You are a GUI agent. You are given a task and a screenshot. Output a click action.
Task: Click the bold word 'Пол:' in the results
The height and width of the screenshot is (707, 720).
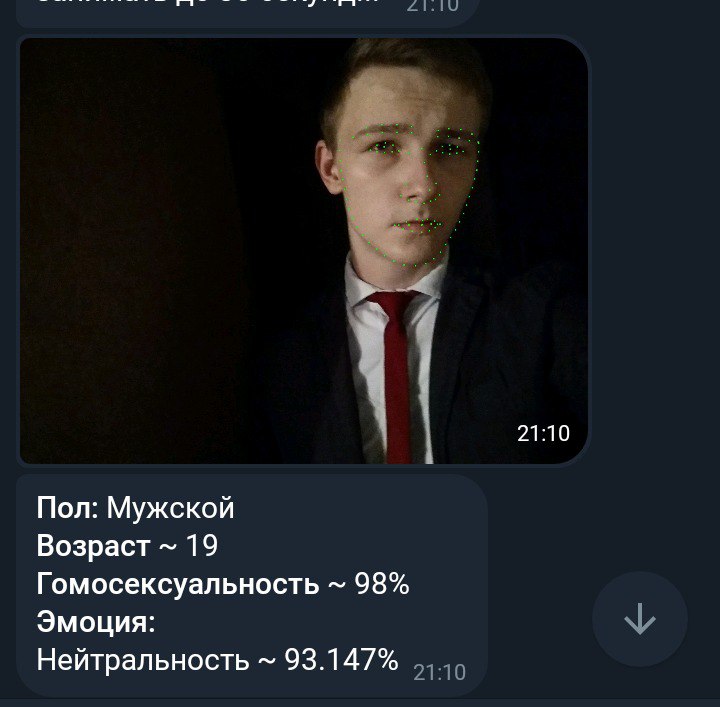point(68,508)
